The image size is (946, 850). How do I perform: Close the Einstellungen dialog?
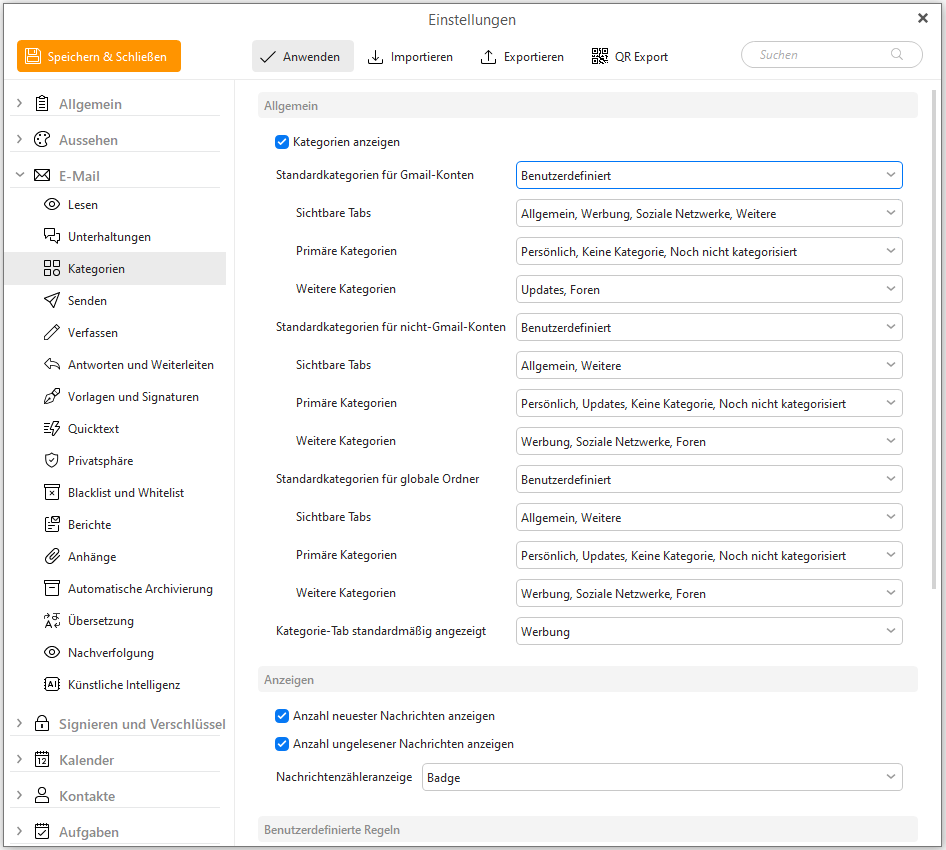[x=922, y=18]
